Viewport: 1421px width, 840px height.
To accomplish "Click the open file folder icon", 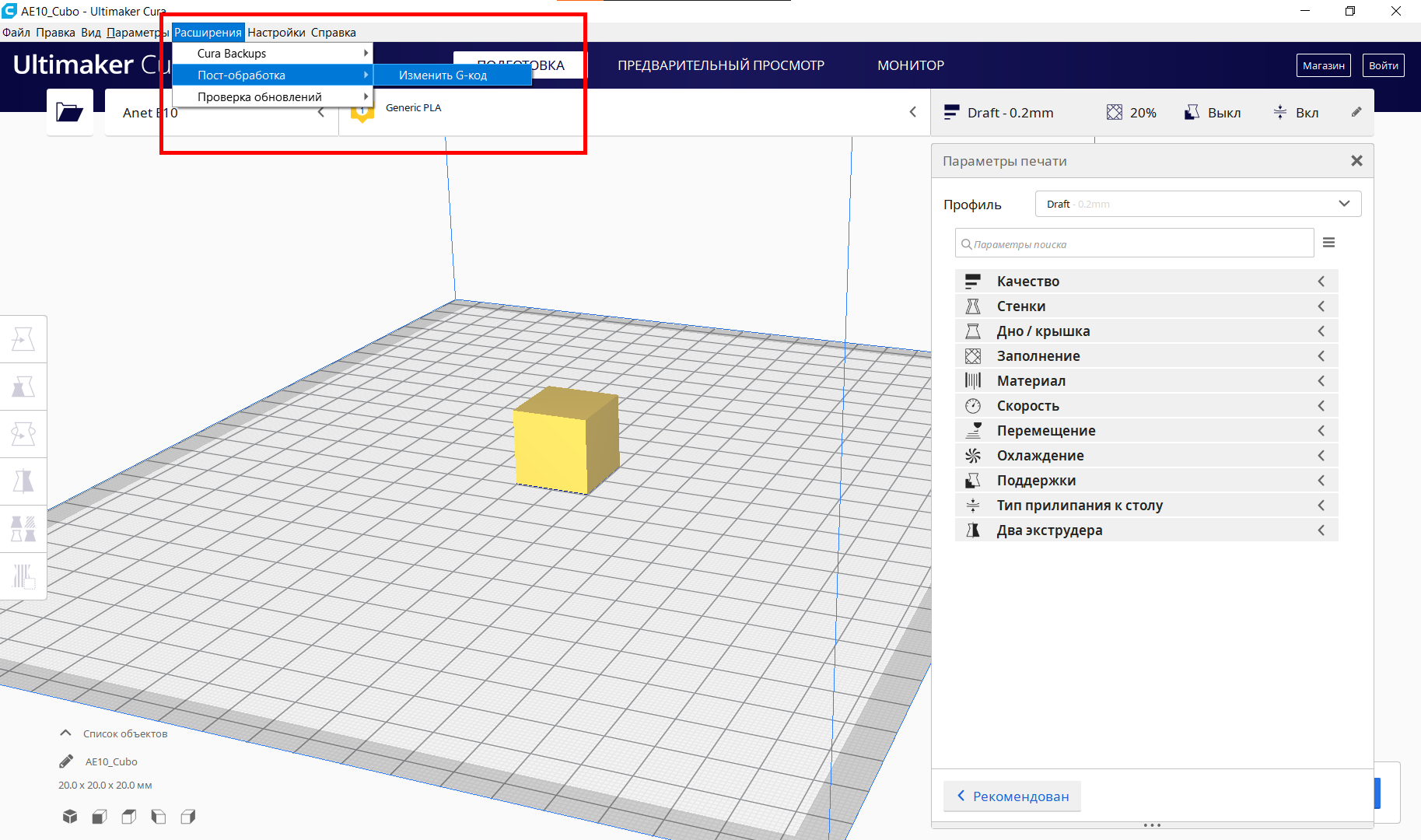I will pyautogui.click(x=69, y=113).
